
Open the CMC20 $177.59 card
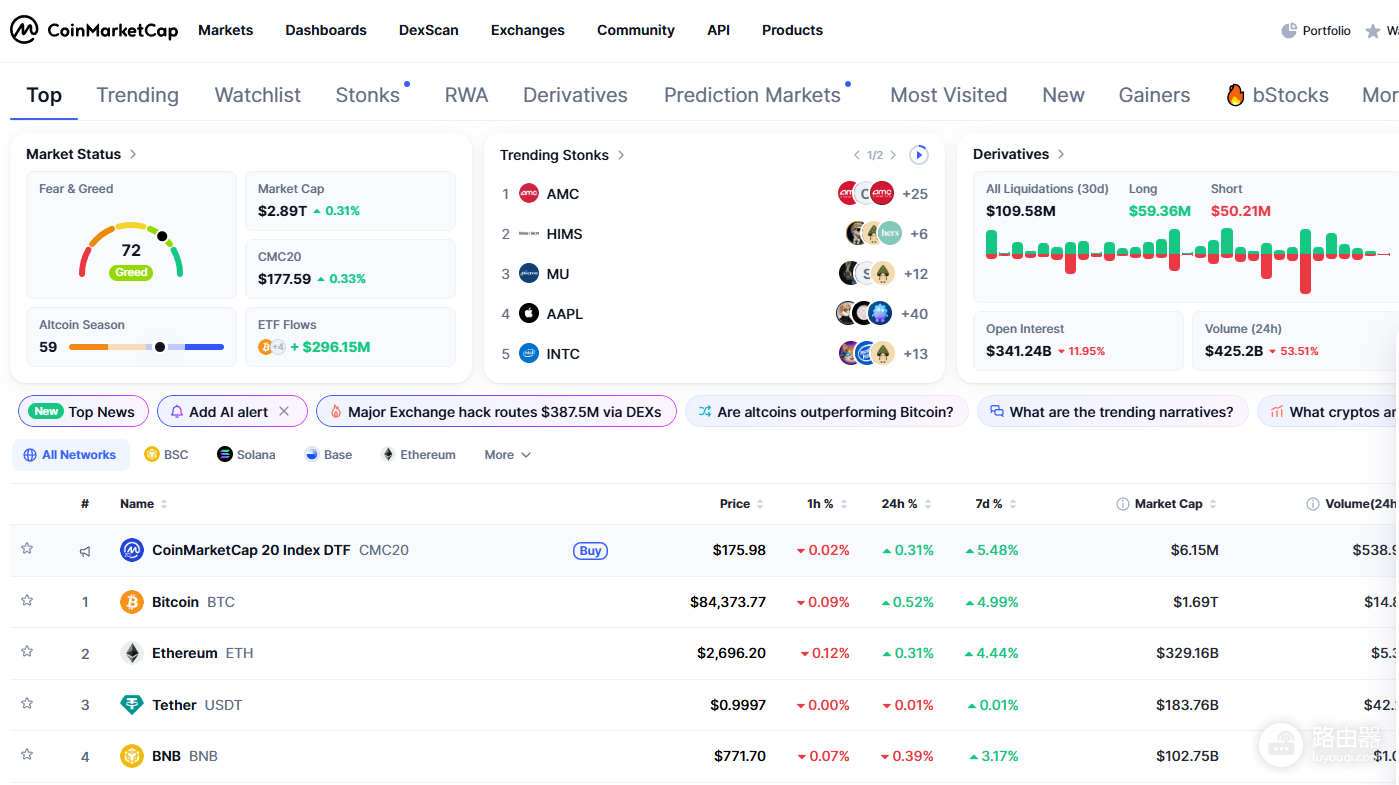[350, 269]
